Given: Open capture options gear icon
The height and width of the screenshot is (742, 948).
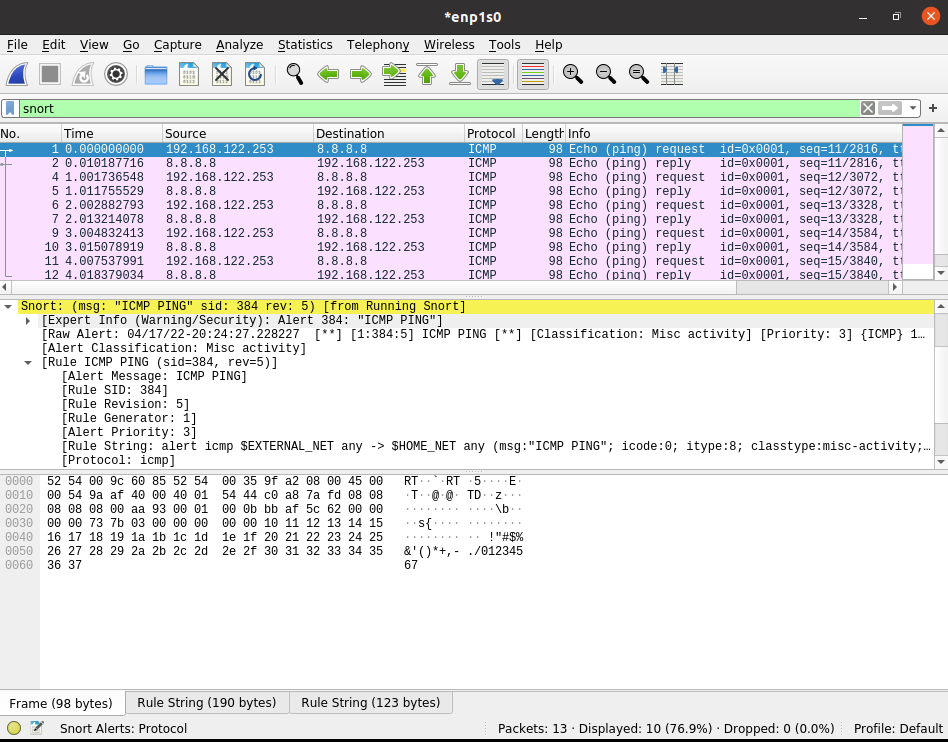Looking at the screenshot, I should tap(116, 74).
